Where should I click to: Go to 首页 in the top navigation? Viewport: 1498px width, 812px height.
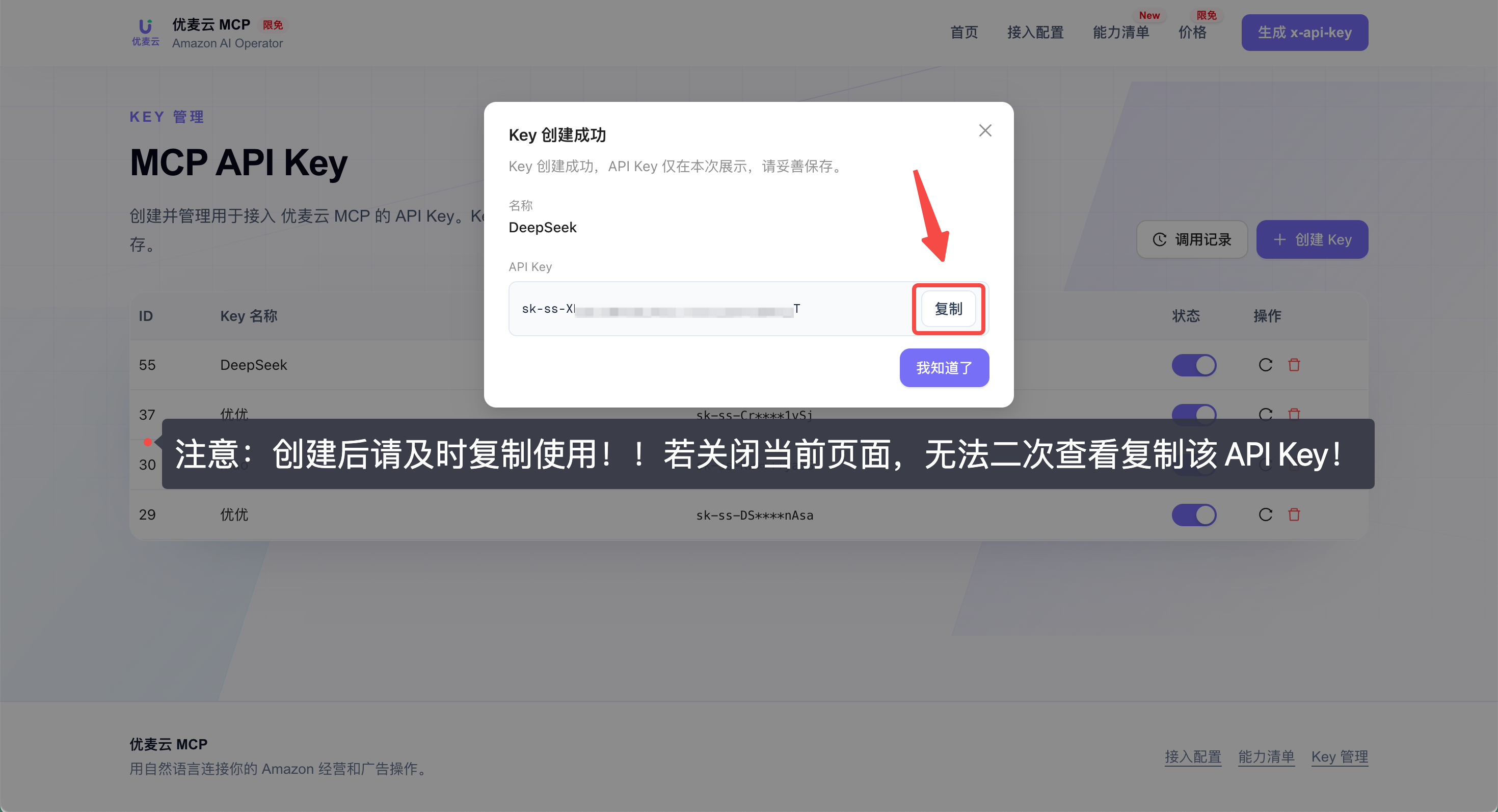[x=964, y=33]
